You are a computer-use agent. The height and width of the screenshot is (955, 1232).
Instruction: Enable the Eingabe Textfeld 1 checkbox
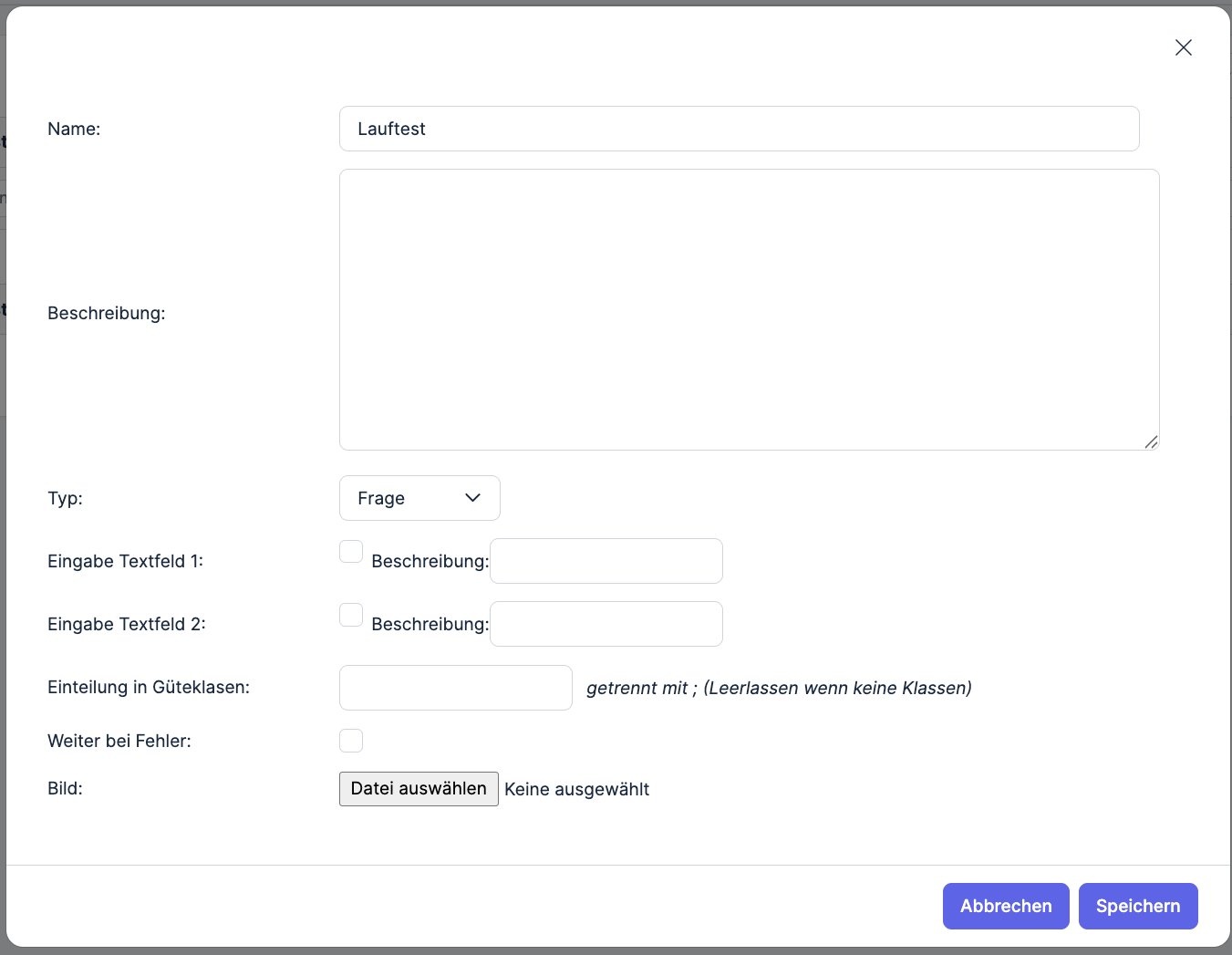click(351, 552)
